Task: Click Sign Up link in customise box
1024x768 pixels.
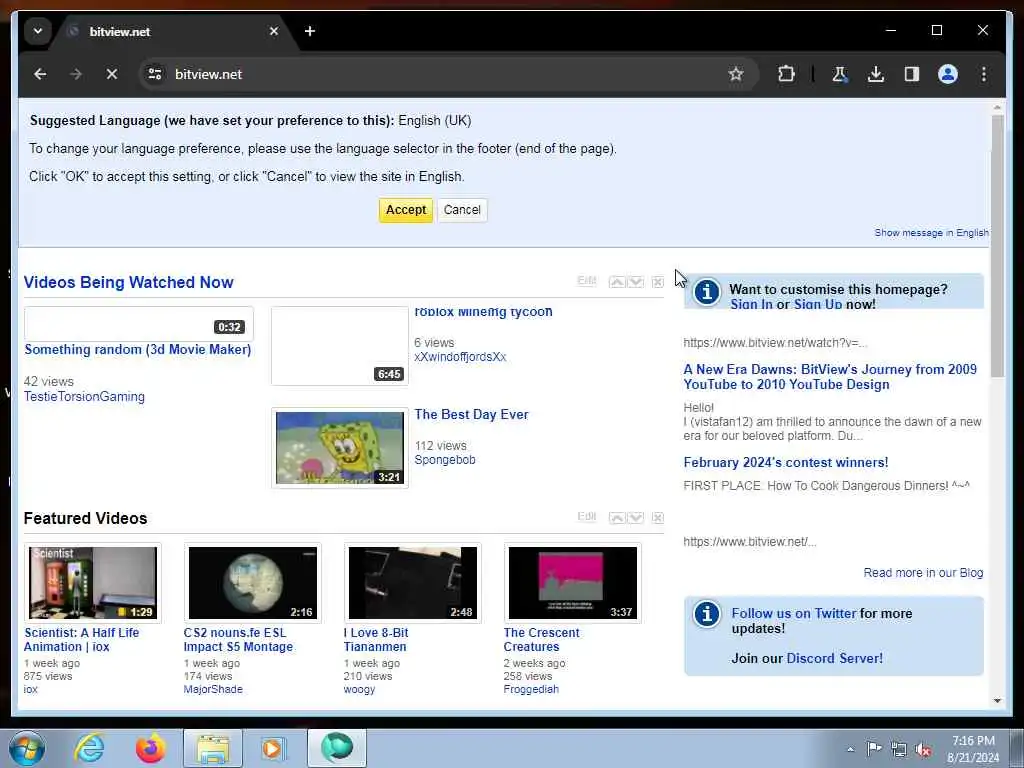Action: click(818, 304)
